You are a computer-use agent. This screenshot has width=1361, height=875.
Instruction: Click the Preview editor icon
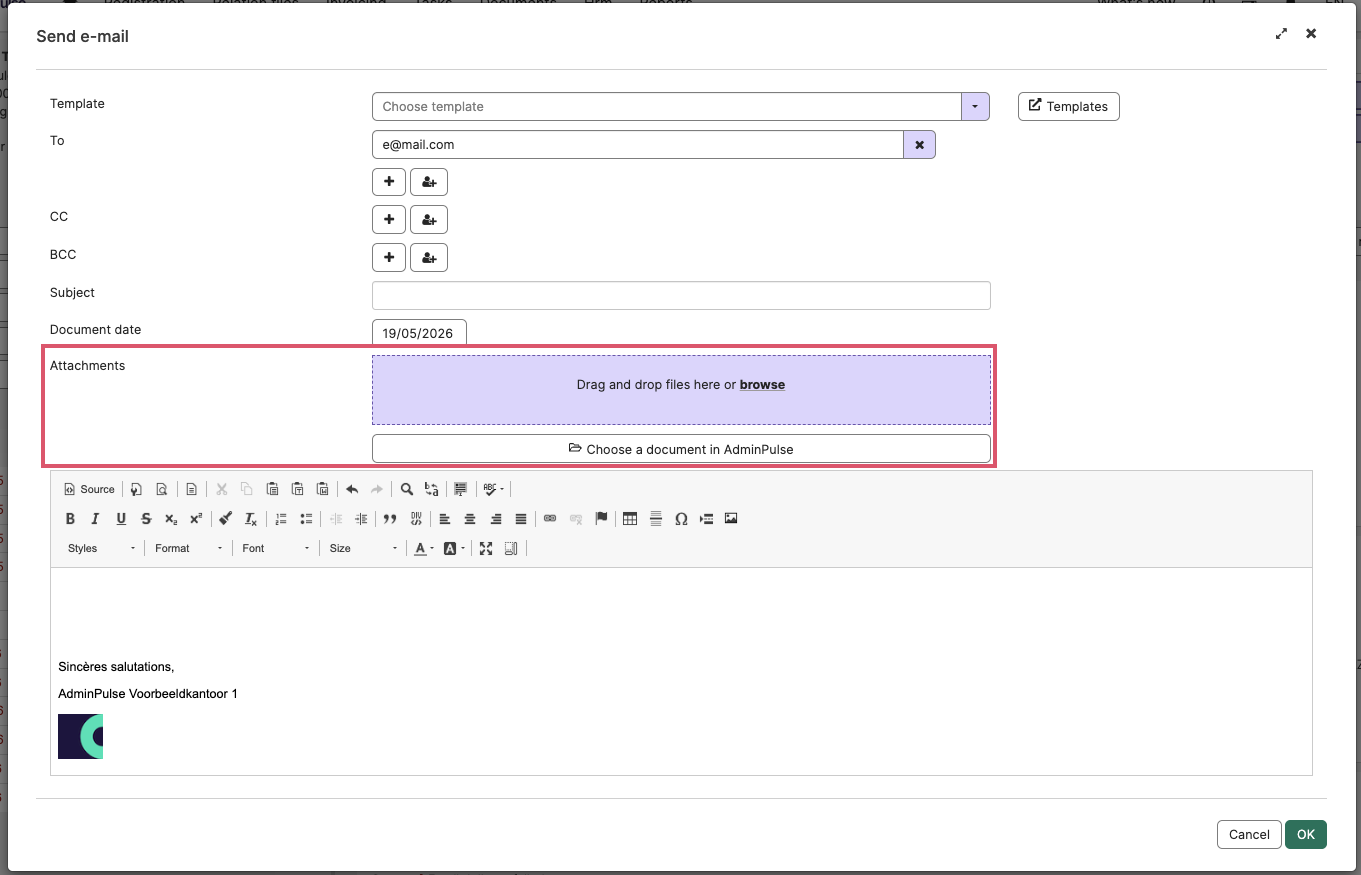point(161,489)
